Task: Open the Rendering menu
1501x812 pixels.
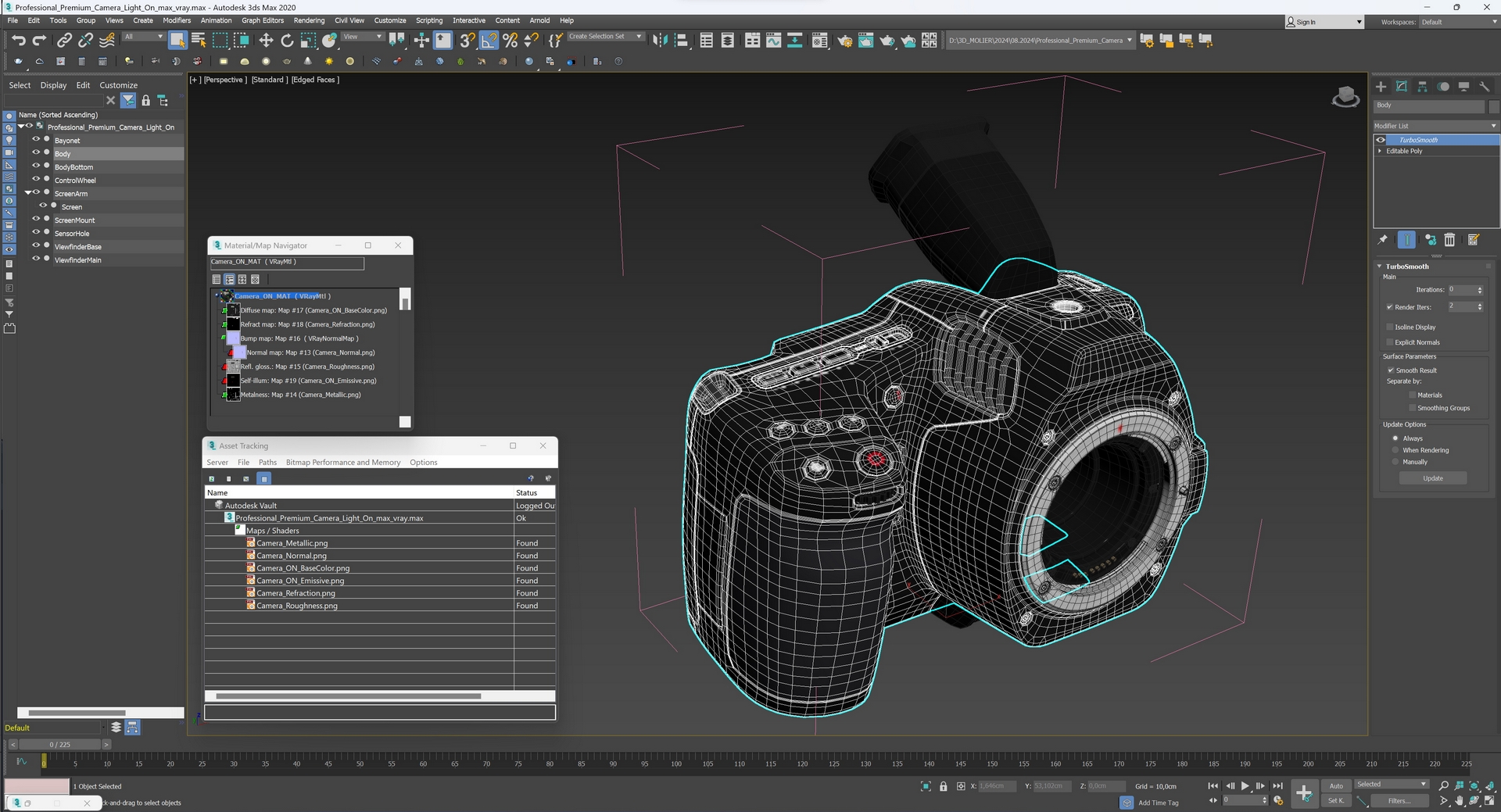Action: [x=309, y=20]
